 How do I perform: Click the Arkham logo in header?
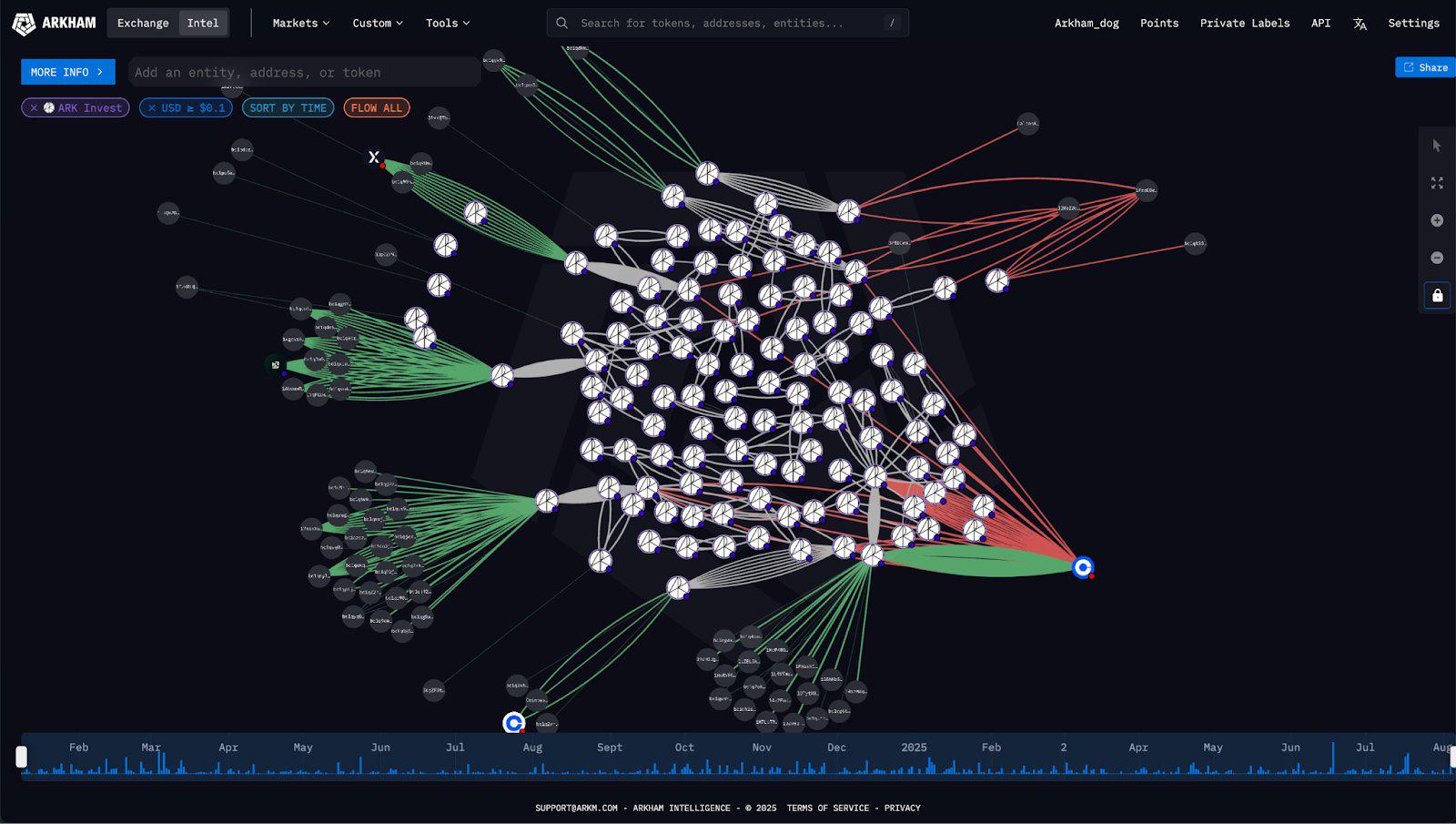[x=54, y=23]
